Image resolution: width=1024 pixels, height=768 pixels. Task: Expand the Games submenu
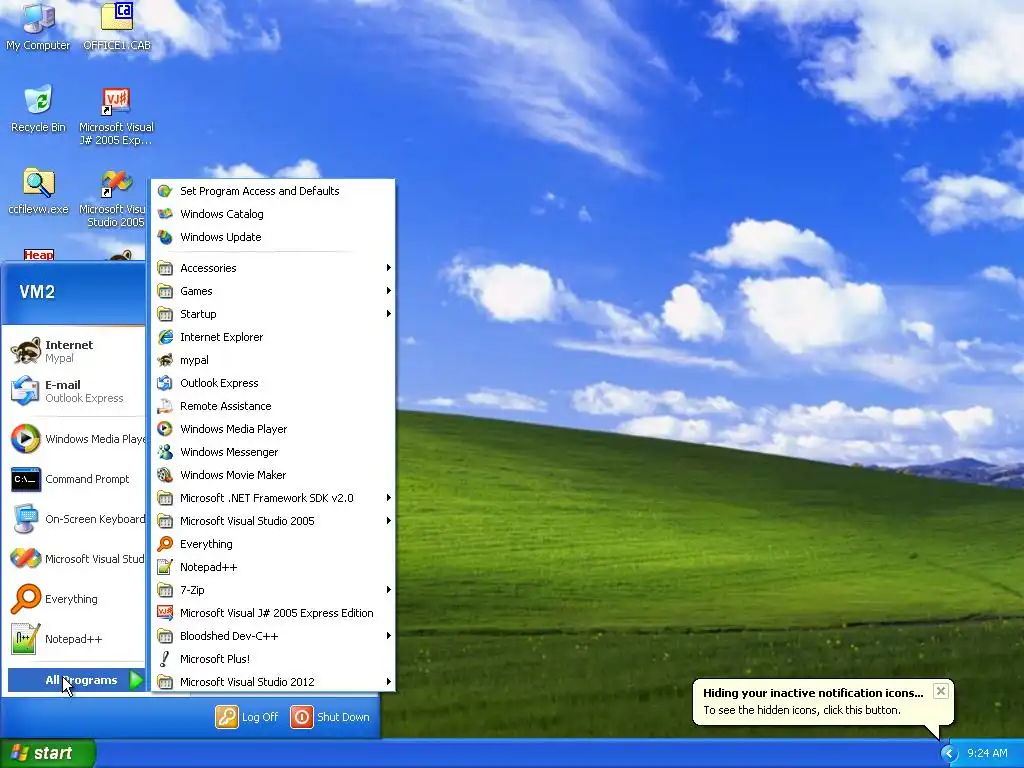[274, 291]
